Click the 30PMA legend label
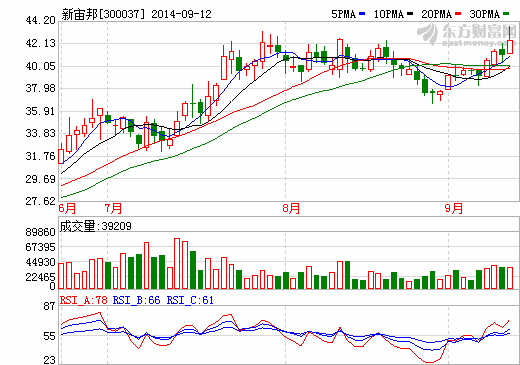Screen dimensions: 520x365 click(x=485, y=14)
